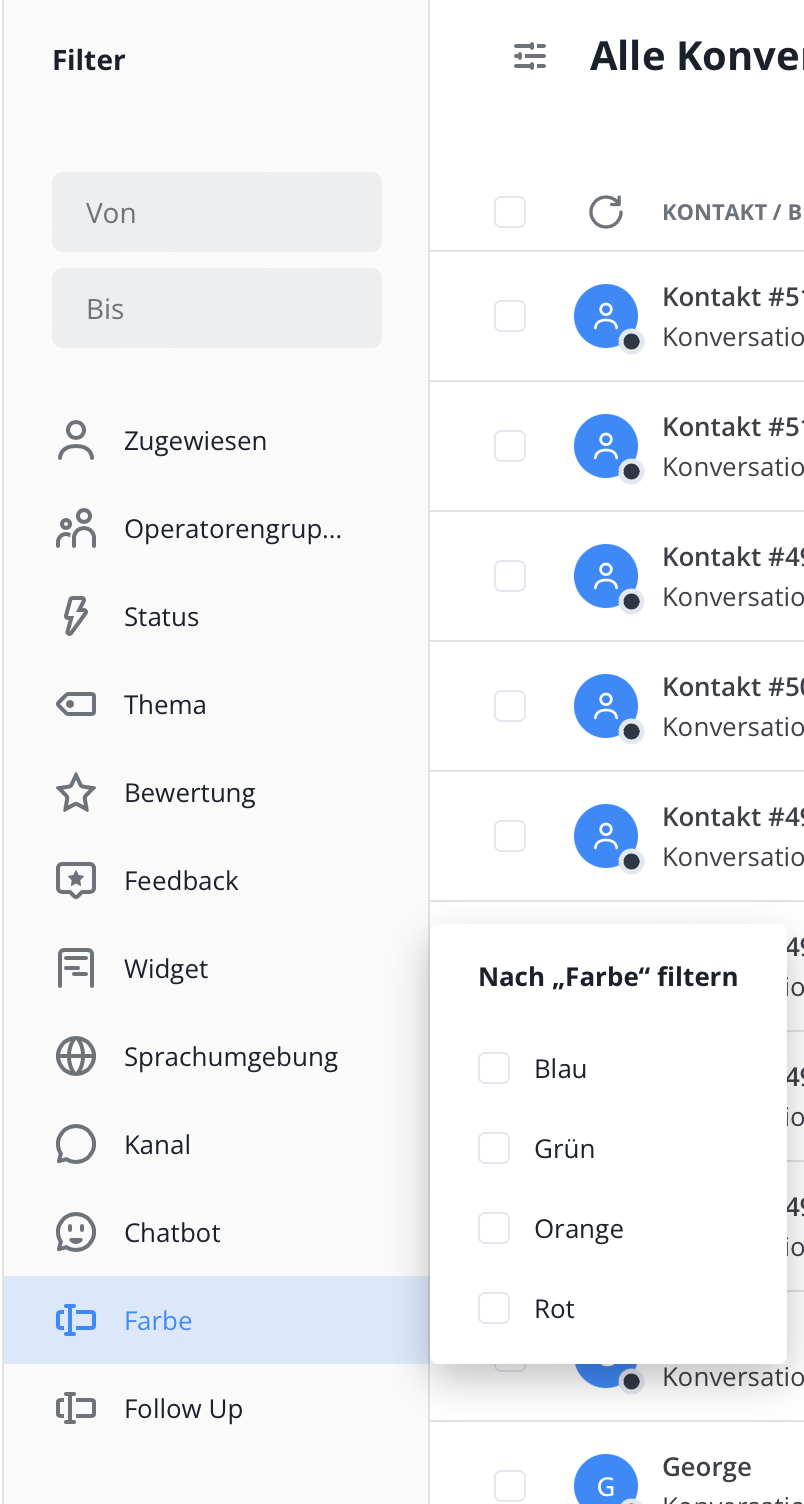Screen dimensions: 804x1504
Task: Enable the Rot color filter checkbox
Action: pos(494,1308)
